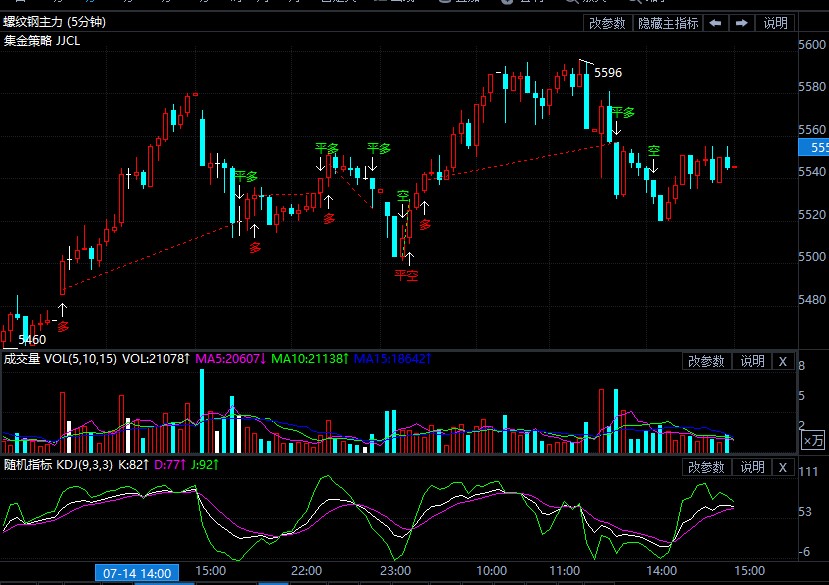829x585 pixels.
Task: Close the KDJ indicator panel with X
Action: coord(783,467)
